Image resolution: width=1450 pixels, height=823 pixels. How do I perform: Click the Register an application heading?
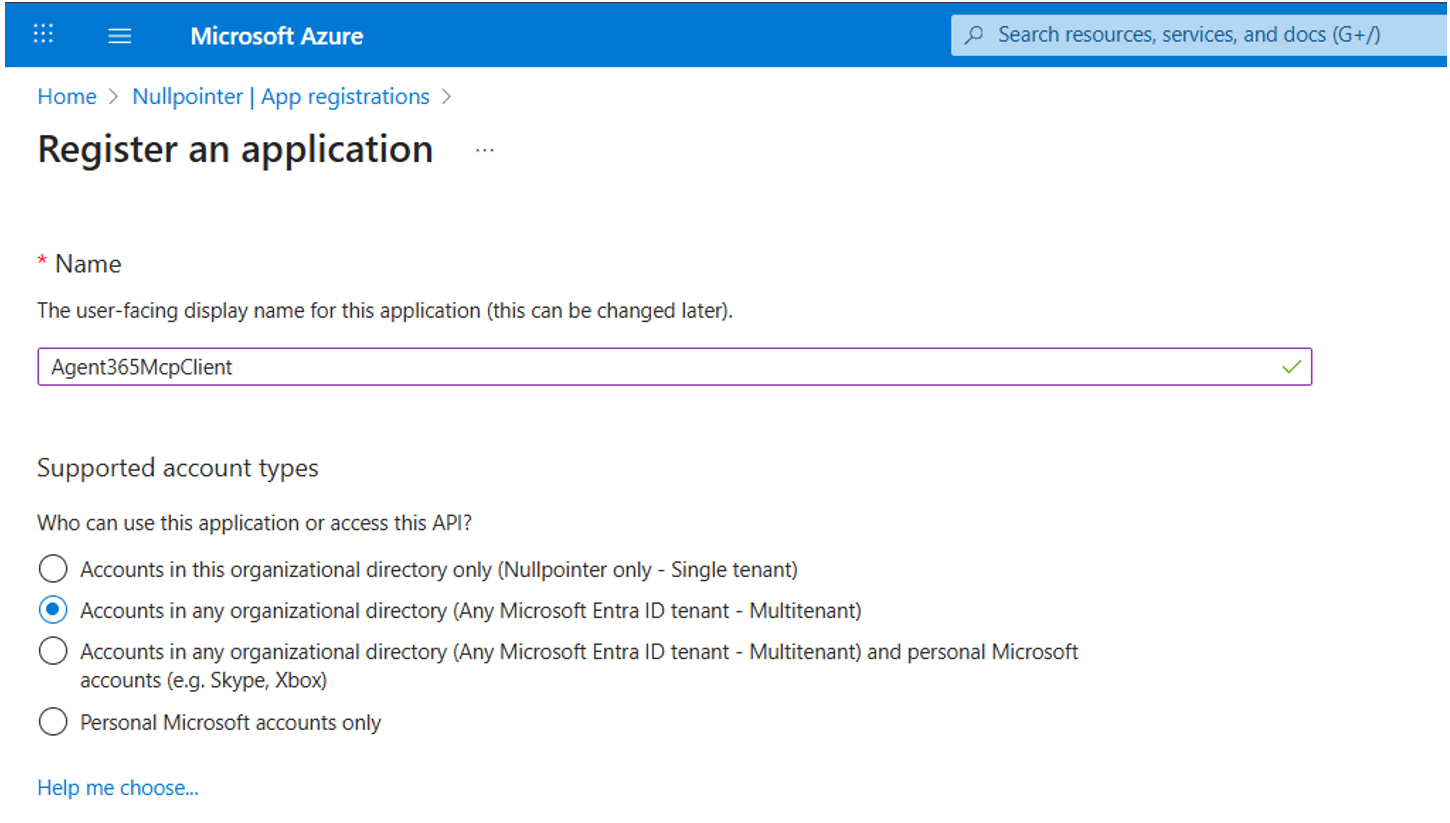pyautogui.click(x=235, y=149)
